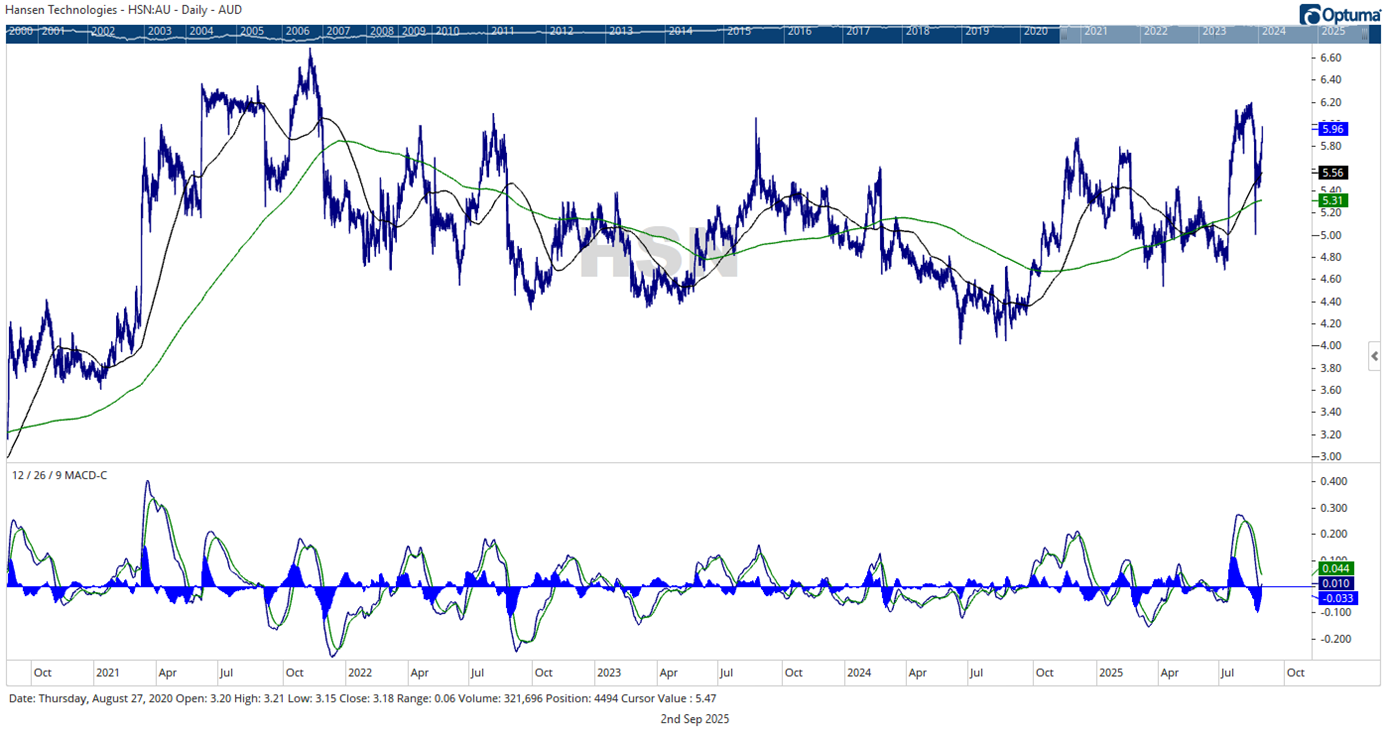Click the green 5.31 moving average marker
1387x738 pixels.
1331,200
